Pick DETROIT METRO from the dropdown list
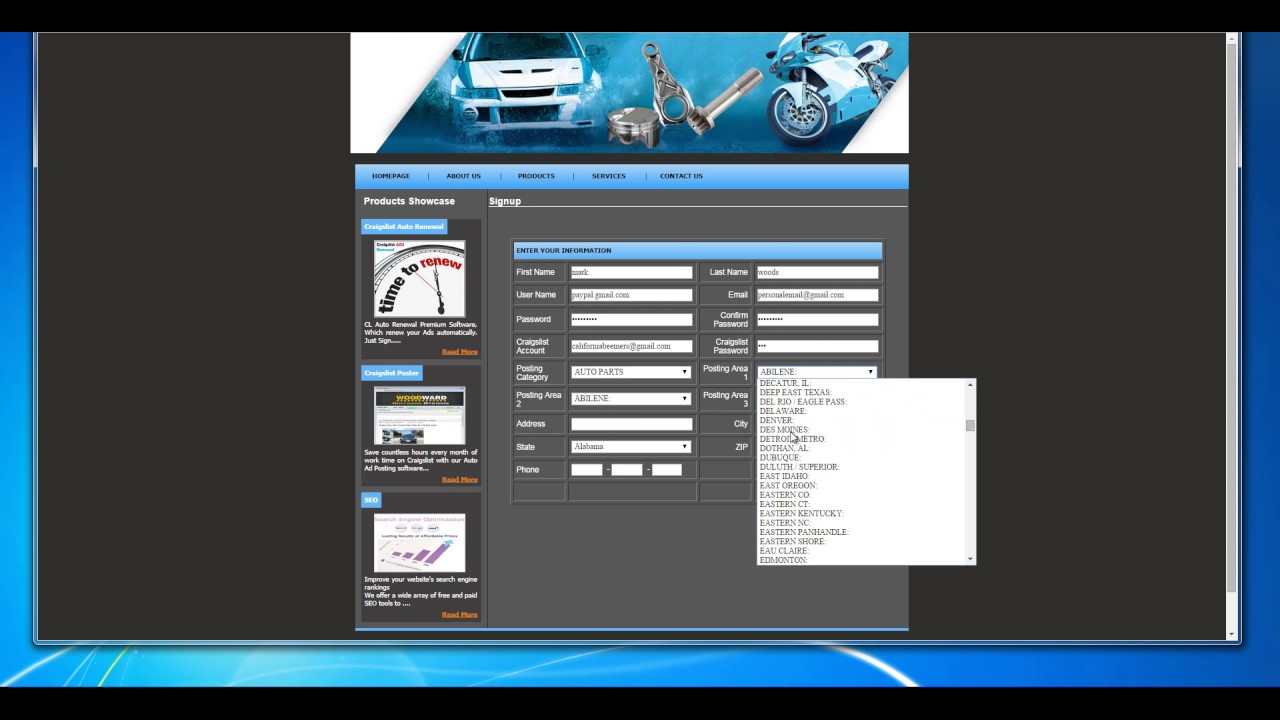 [862, 439]
